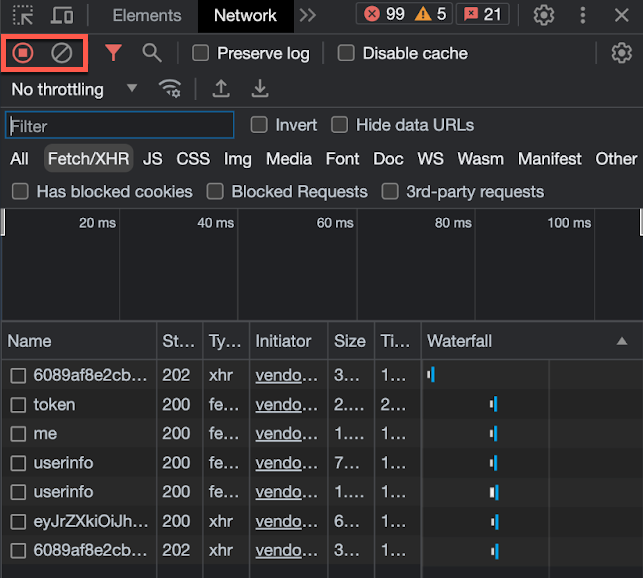Screen dimensions: 643x578
Task: Click the 20 ms overview timeline marker
Action: [97, 223]
